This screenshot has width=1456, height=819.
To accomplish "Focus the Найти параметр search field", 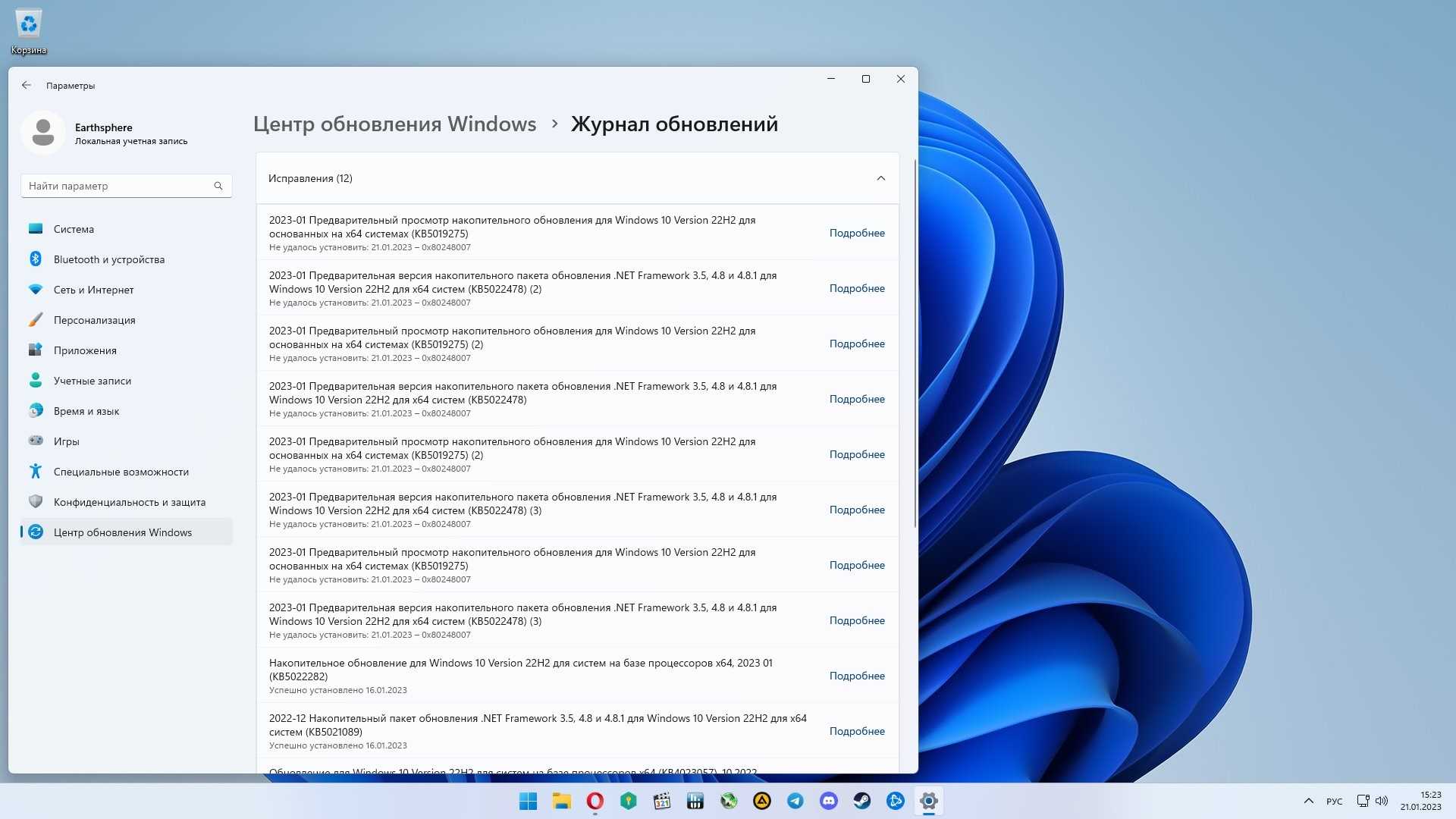I will point(126,186).
